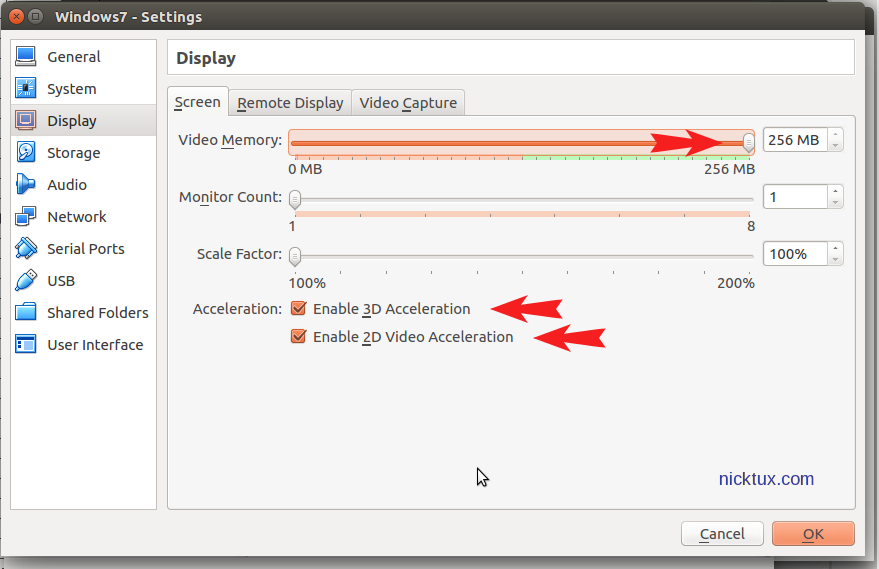Click the OK button

tap(813, 534)
